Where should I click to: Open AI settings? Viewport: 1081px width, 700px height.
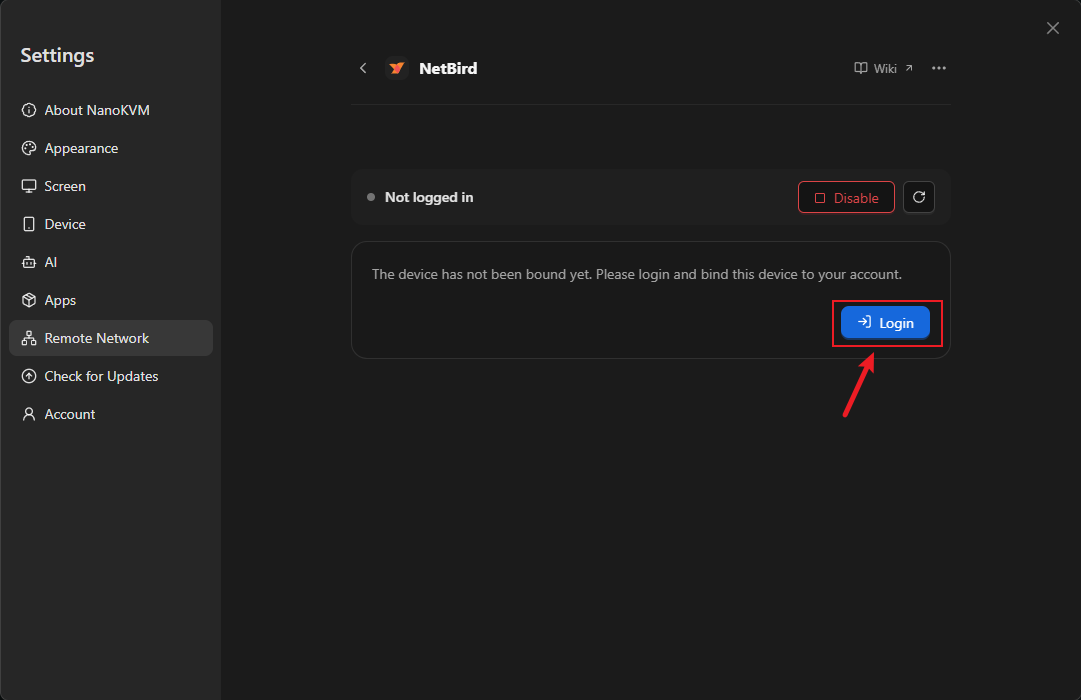click(x=111, y=262)
